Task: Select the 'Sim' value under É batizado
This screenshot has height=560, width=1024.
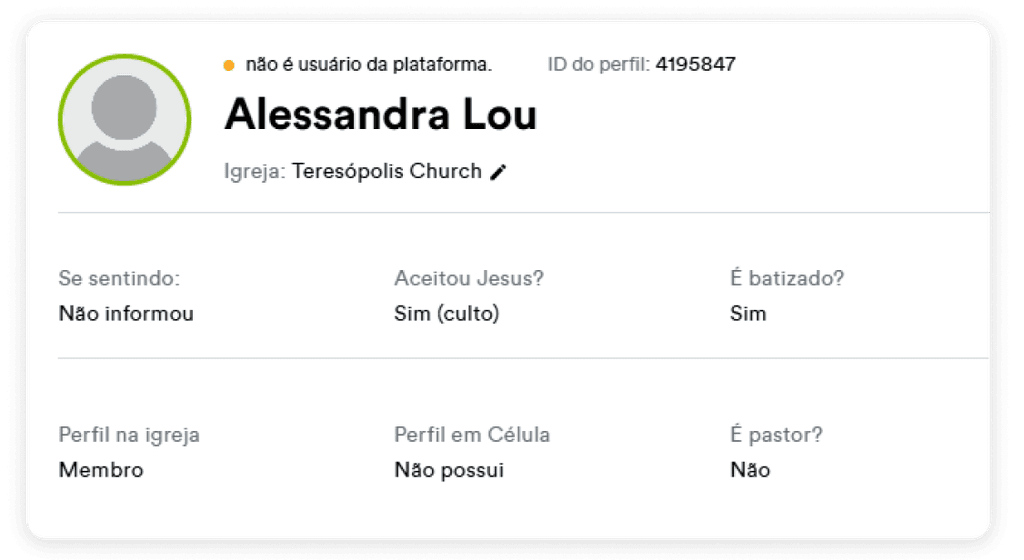Action: pyautogui.click(x=748, y=313)
